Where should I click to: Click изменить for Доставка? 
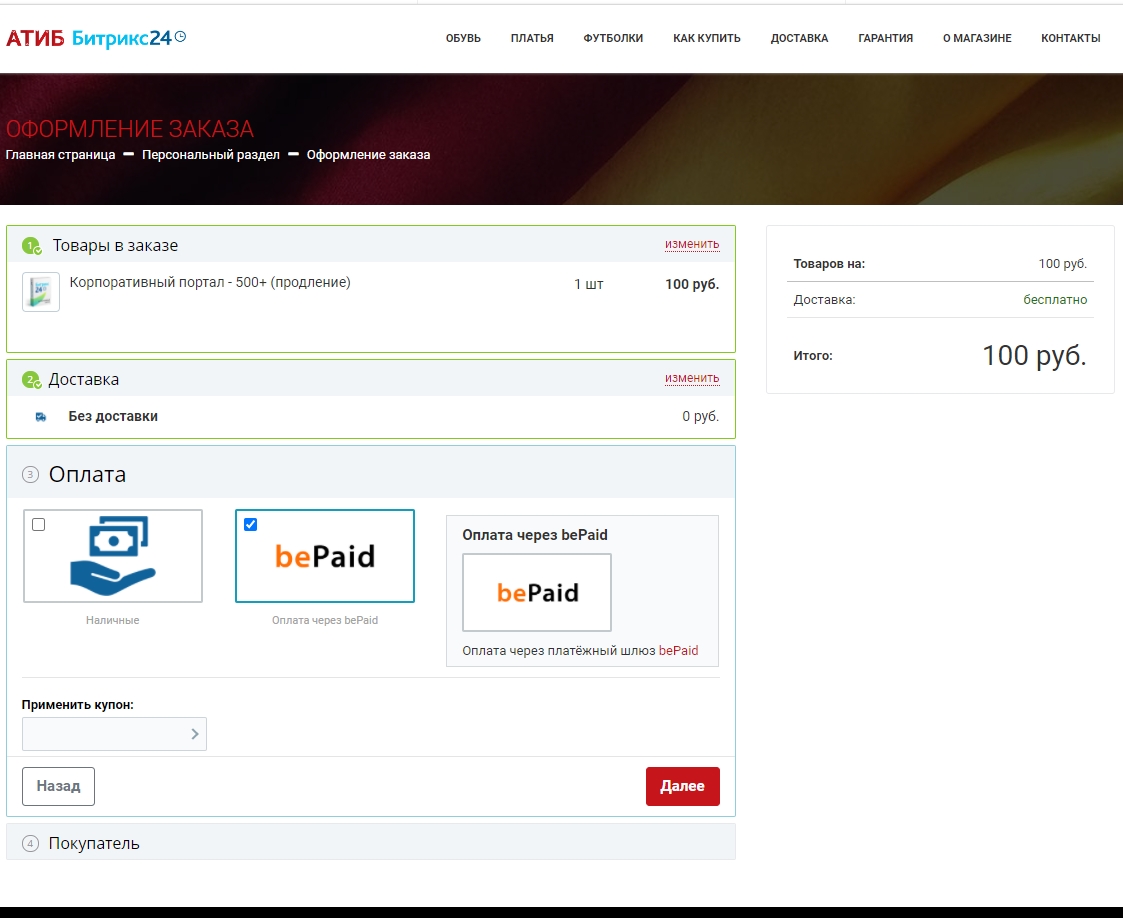(x=692, y=378)
